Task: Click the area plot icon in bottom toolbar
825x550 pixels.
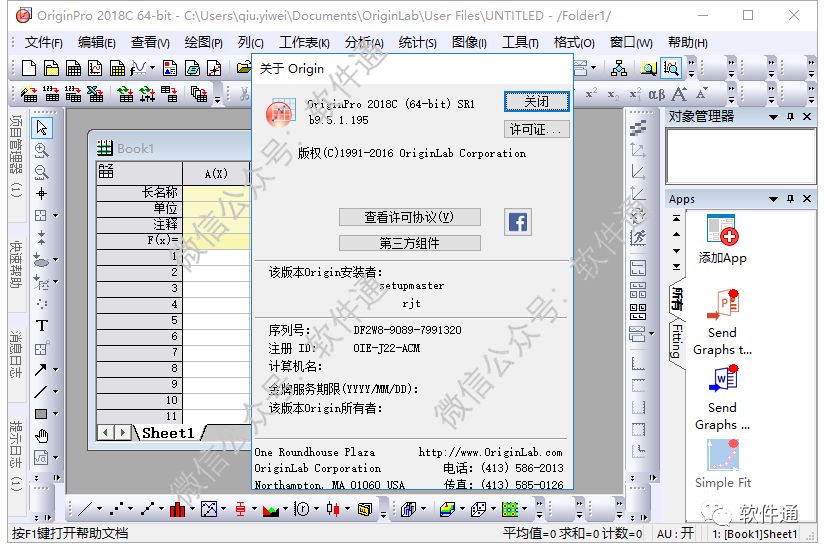Action: [x=270, y=509]
